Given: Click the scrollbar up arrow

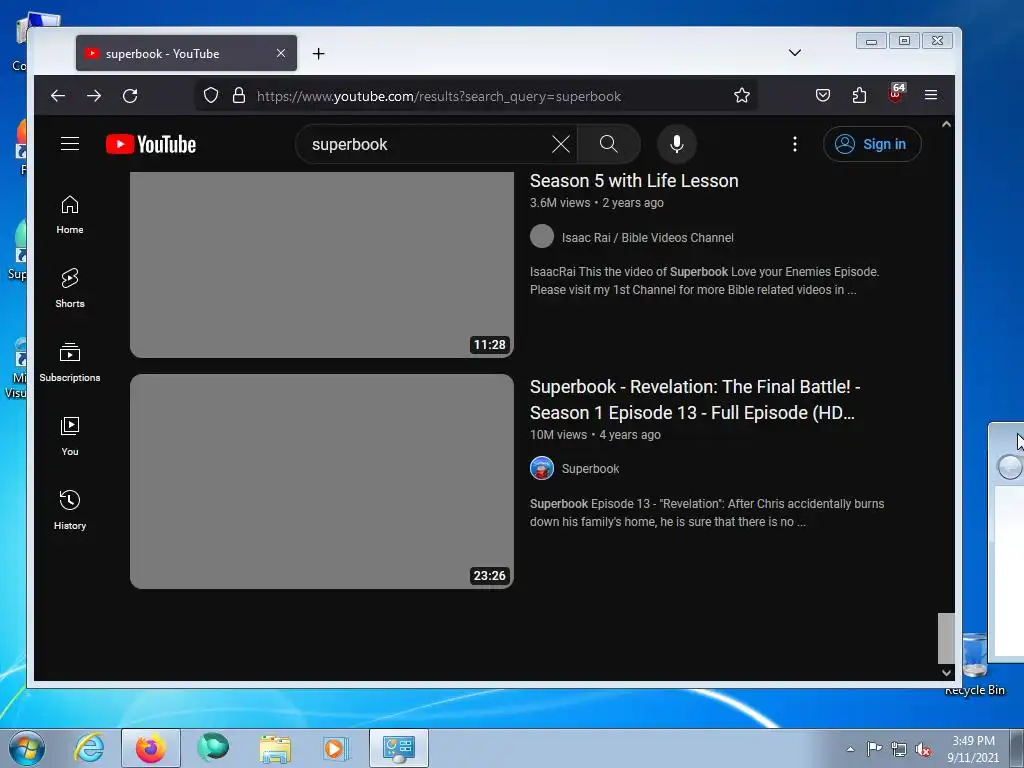Looking at the screenshot, I should [946, 124].
